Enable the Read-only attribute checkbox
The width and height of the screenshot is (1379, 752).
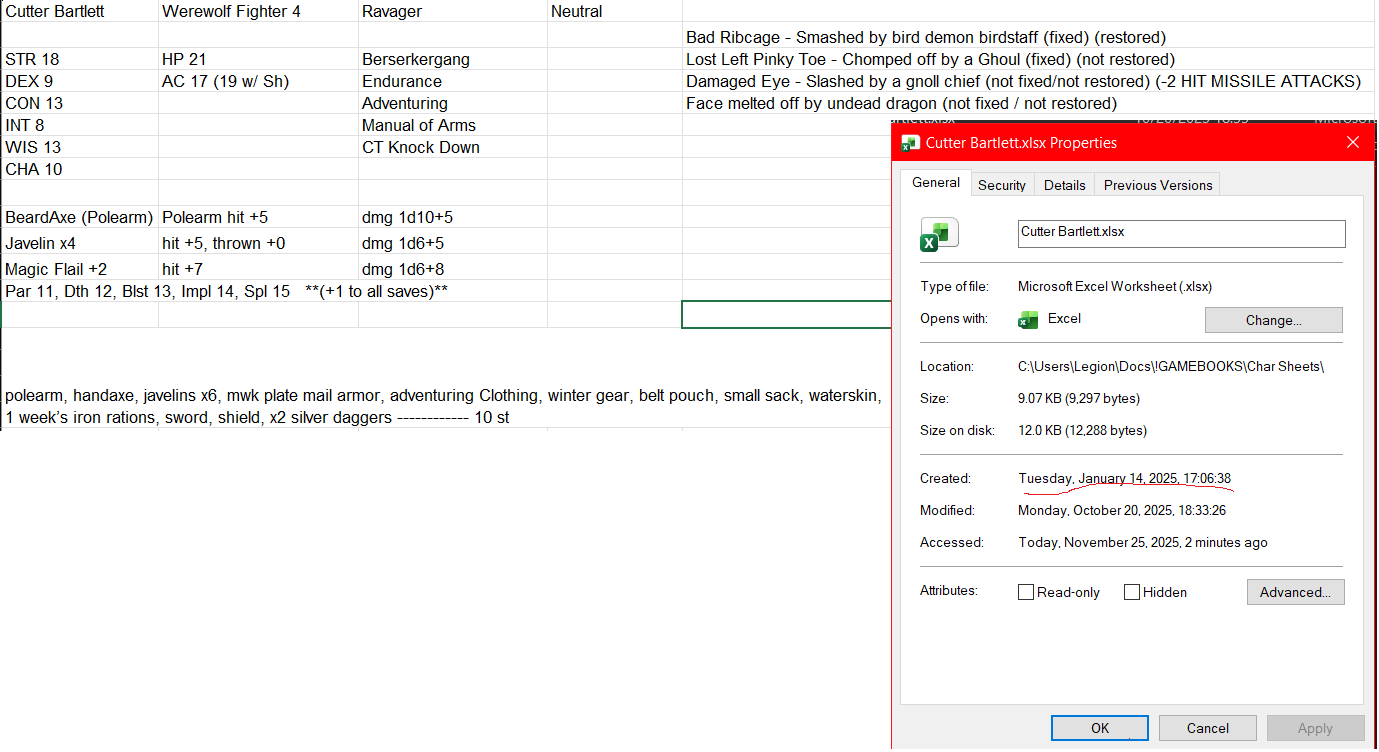[x=1026, y=592]
